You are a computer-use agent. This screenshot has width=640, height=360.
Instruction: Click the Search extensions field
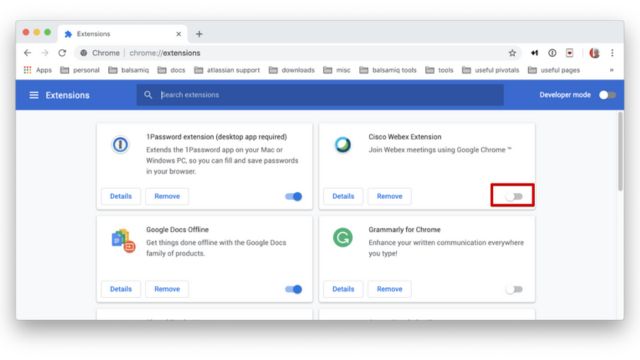click(320, 95)
